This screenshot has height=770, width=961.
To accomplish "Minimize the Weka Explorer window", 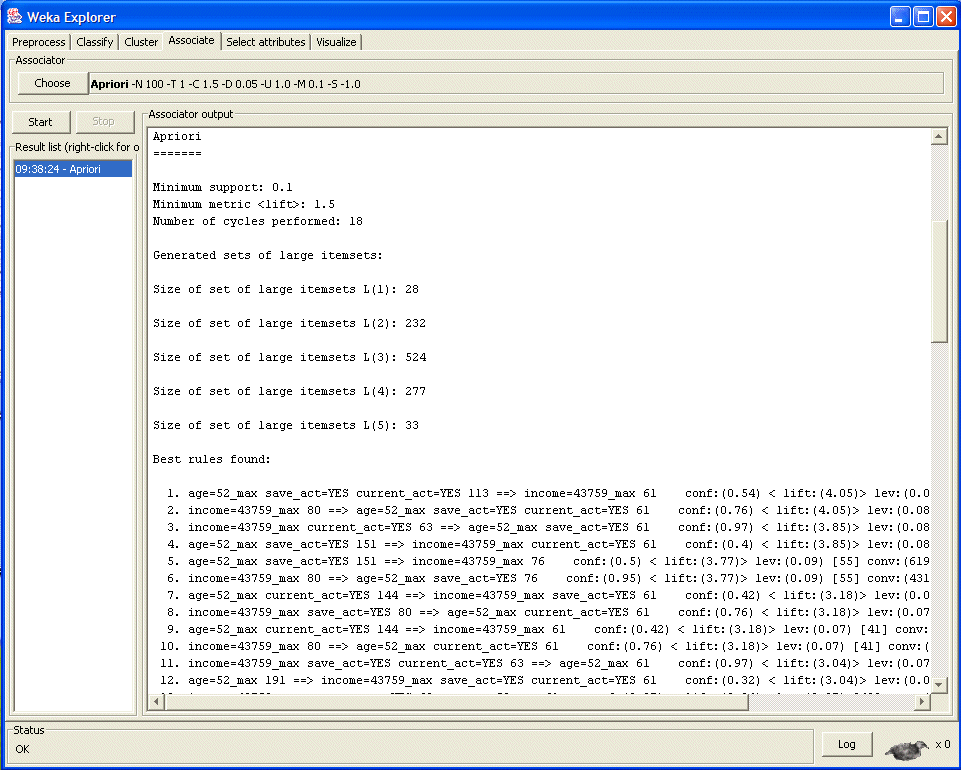I will click(899, 16).
